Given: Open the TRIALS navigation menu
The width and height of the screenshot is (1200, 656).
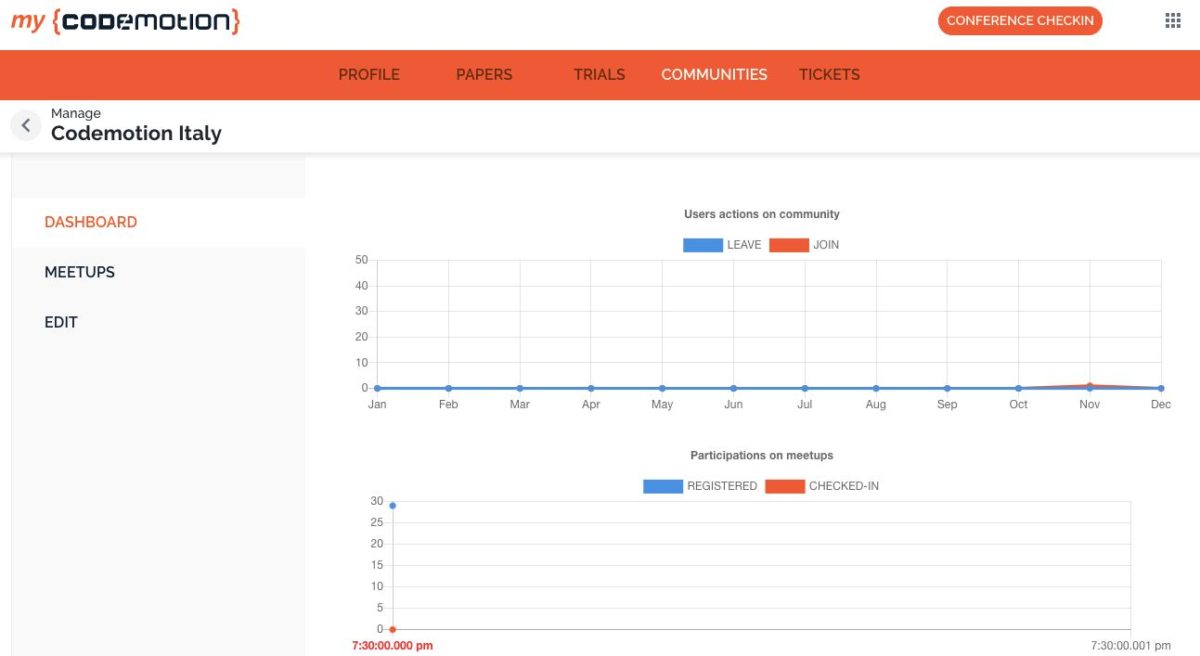Looking at the screenshot, I should (x=599, y=74).
